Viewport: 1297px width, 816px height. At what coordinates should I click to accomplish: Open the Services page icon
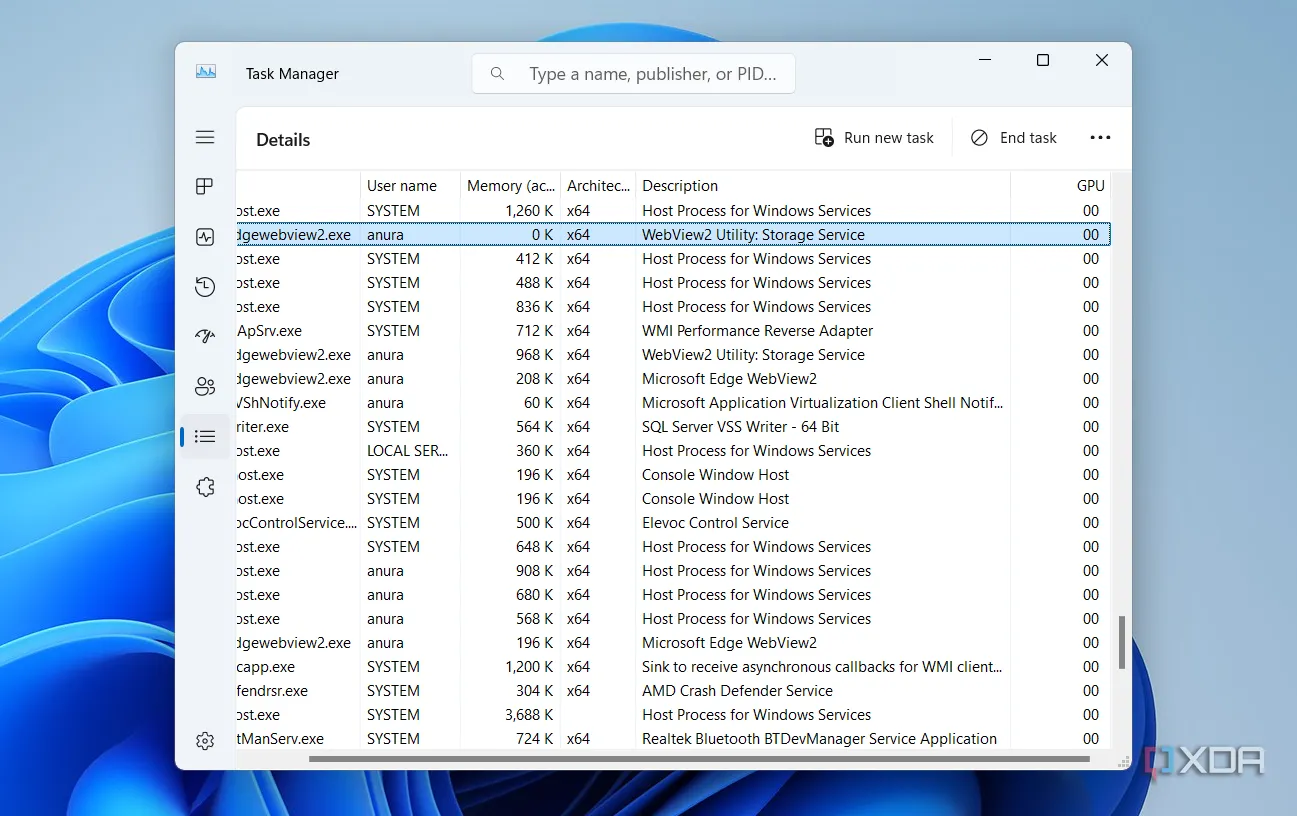click(x=205, y=487)
